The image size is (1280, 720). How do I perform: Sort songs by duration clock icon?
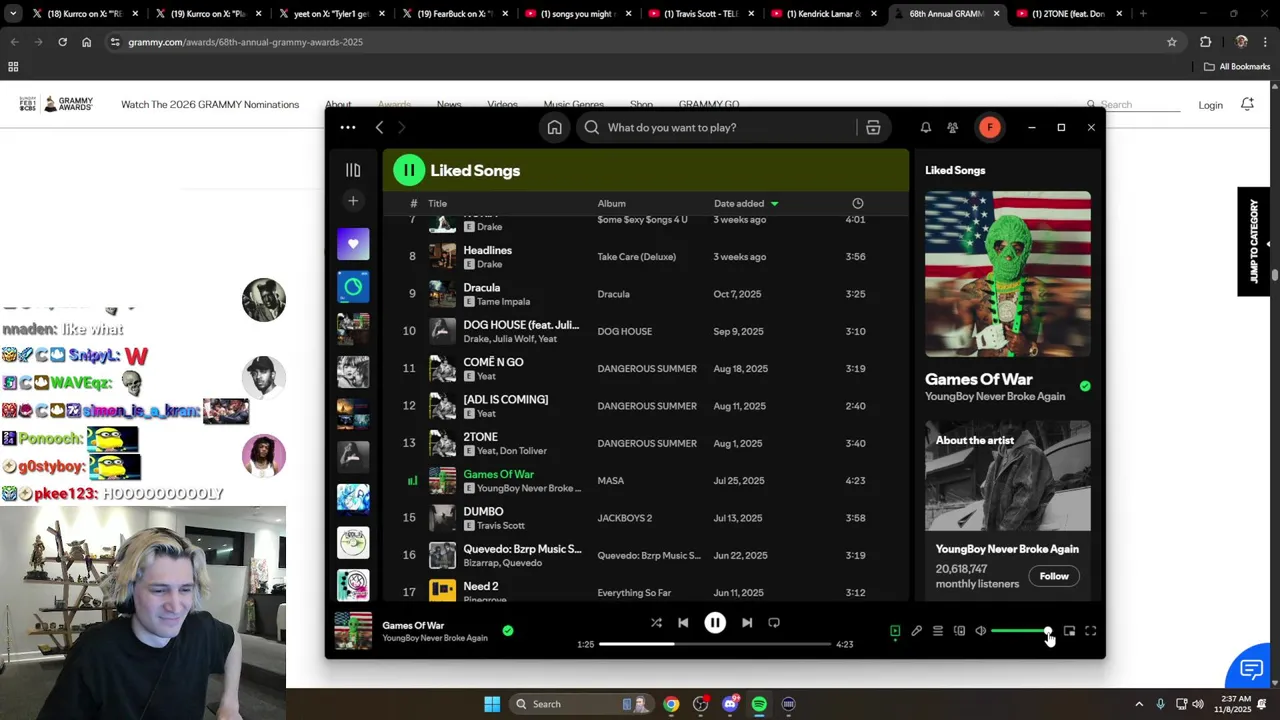(x=857, y=203)
